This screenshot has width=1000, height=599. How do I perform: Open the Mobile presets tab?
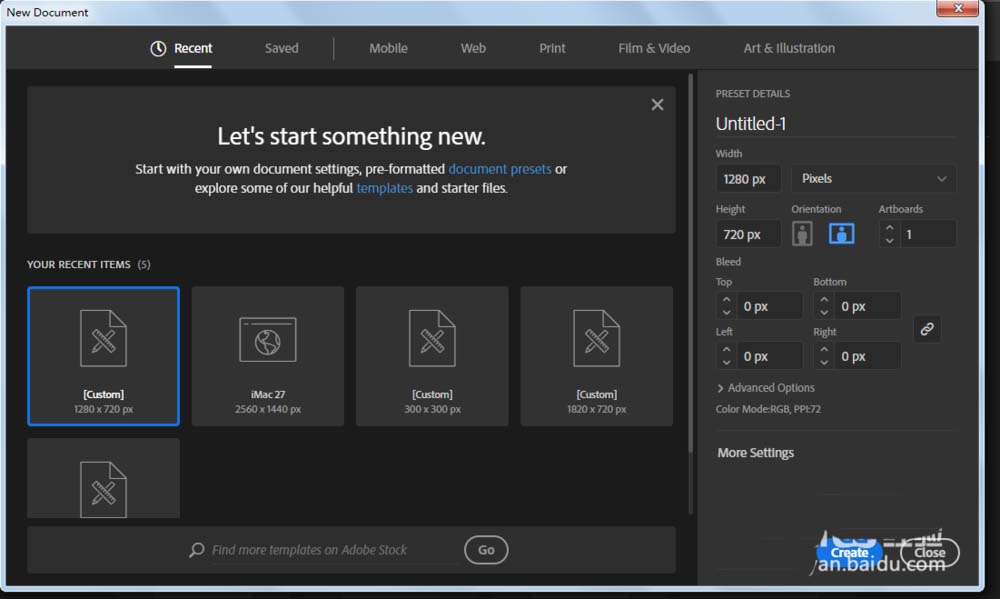click(388, 48)
